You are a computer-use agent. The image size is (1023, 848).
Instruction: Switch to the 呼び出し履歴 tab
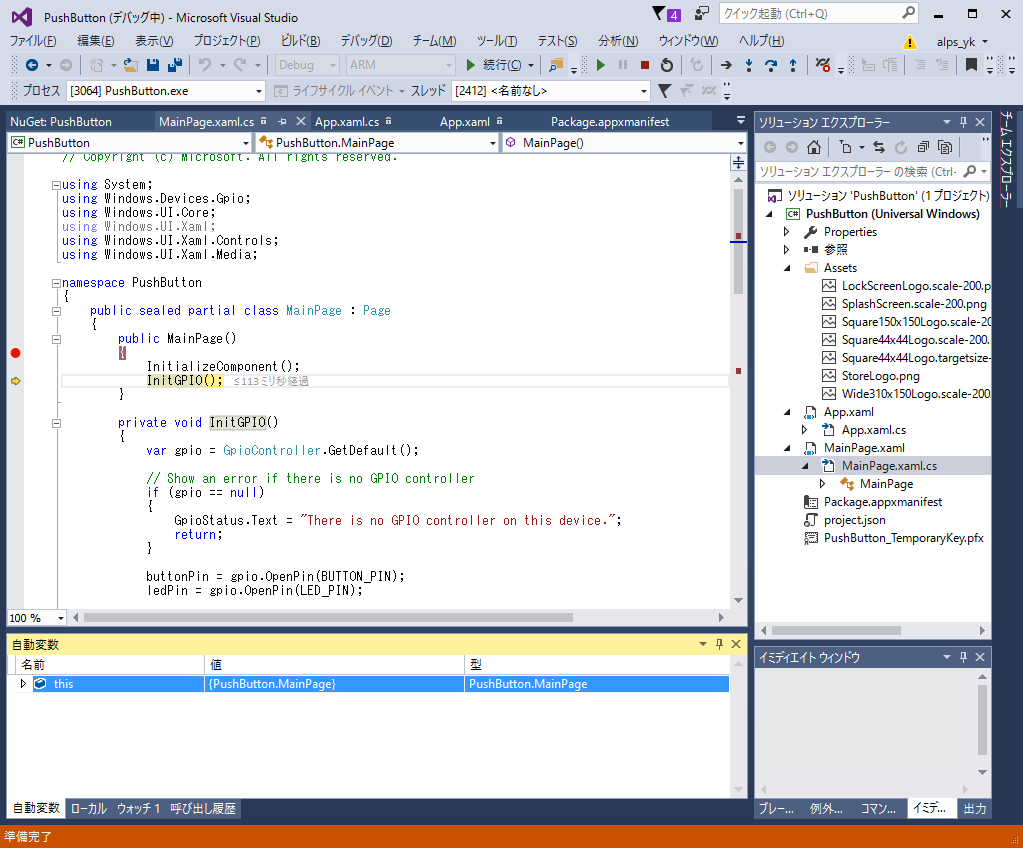coord(202,808)
